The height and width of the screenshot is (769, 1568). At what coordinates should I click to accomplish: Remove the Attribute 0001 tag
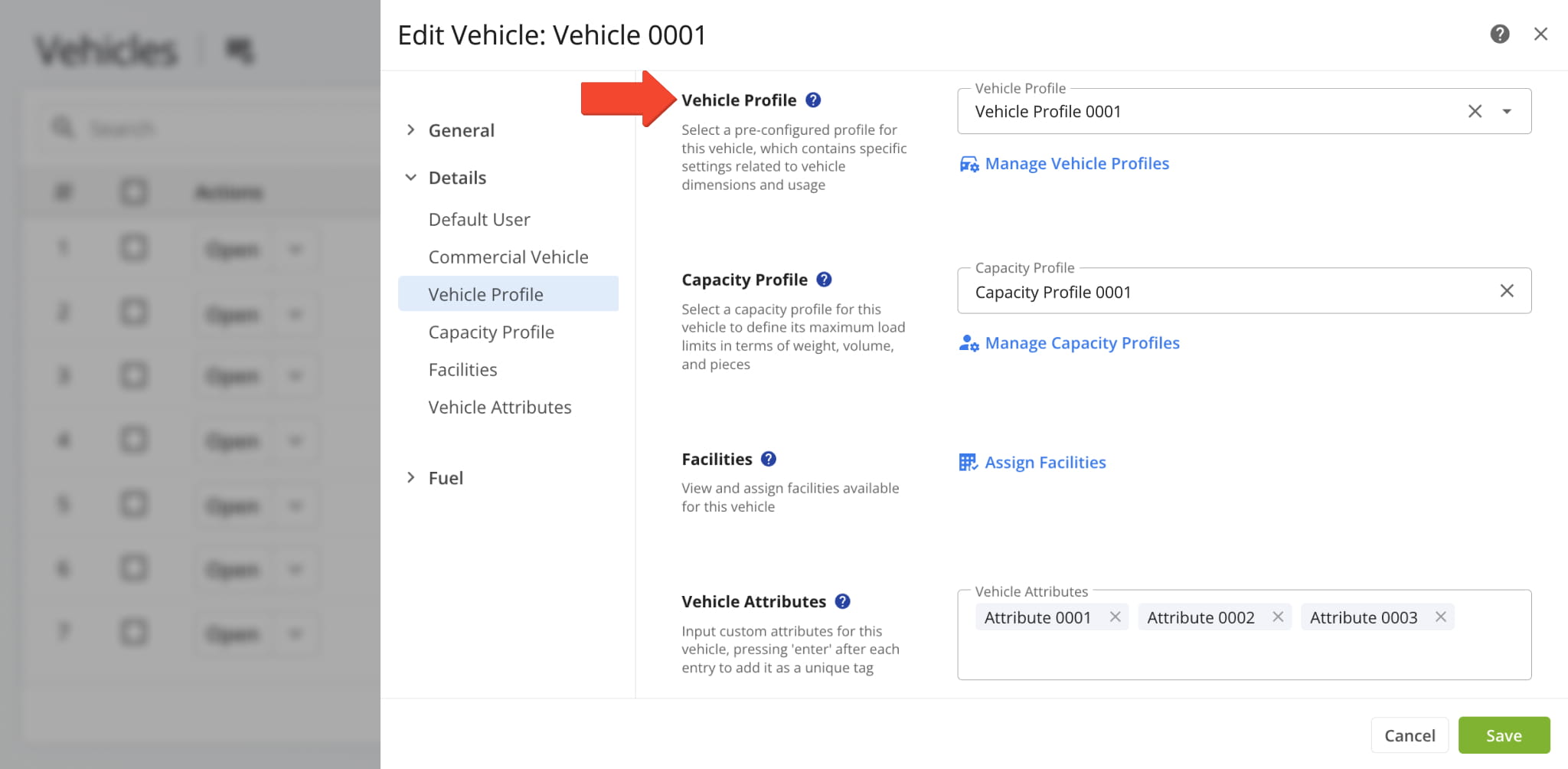click(1115, 617)
